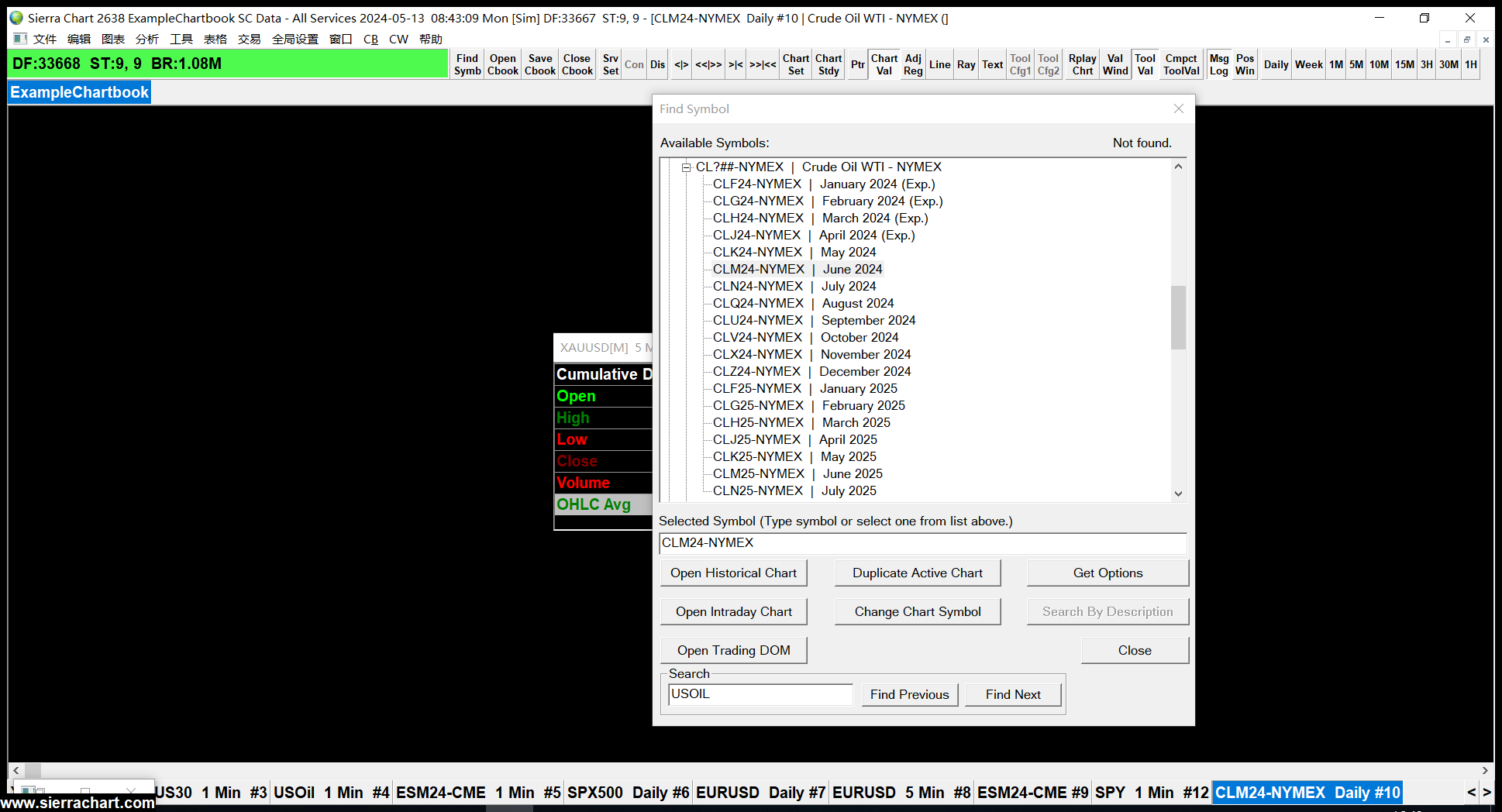Click the Dis disconnect button
This screenshot has height=812, width=1502.
658,64
